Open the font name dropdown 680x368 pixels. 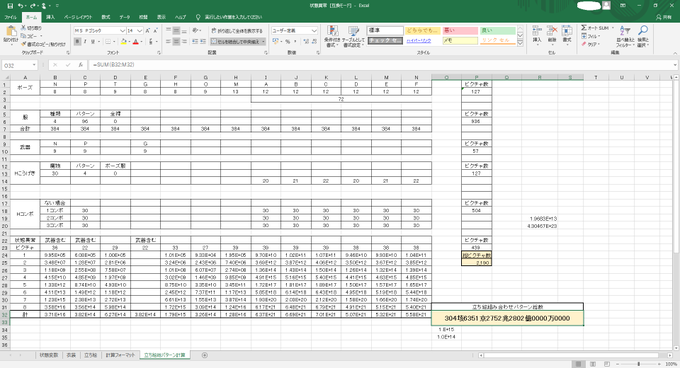123,31
